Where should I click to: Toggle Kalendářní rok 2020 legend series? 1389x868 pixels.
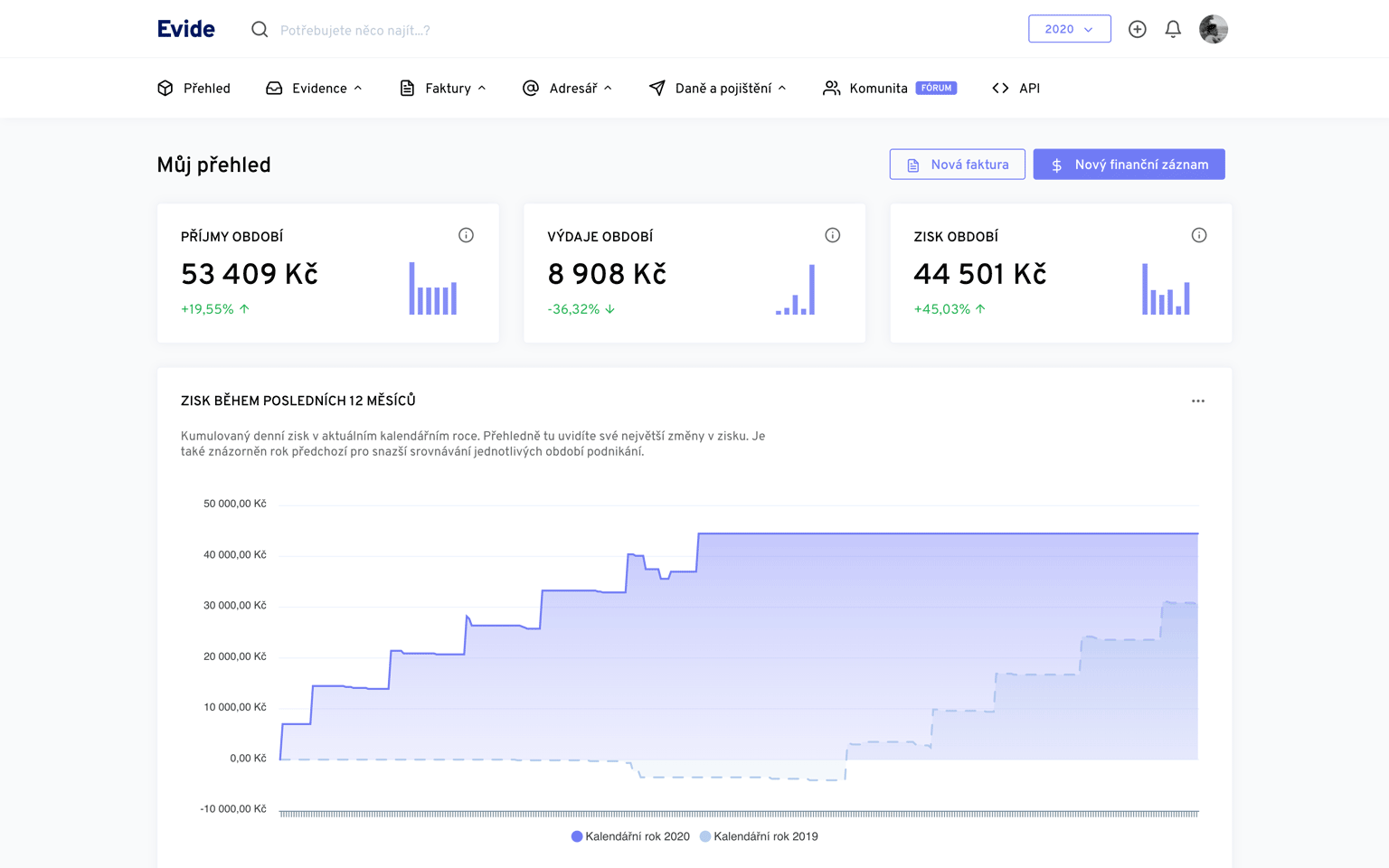630,836
